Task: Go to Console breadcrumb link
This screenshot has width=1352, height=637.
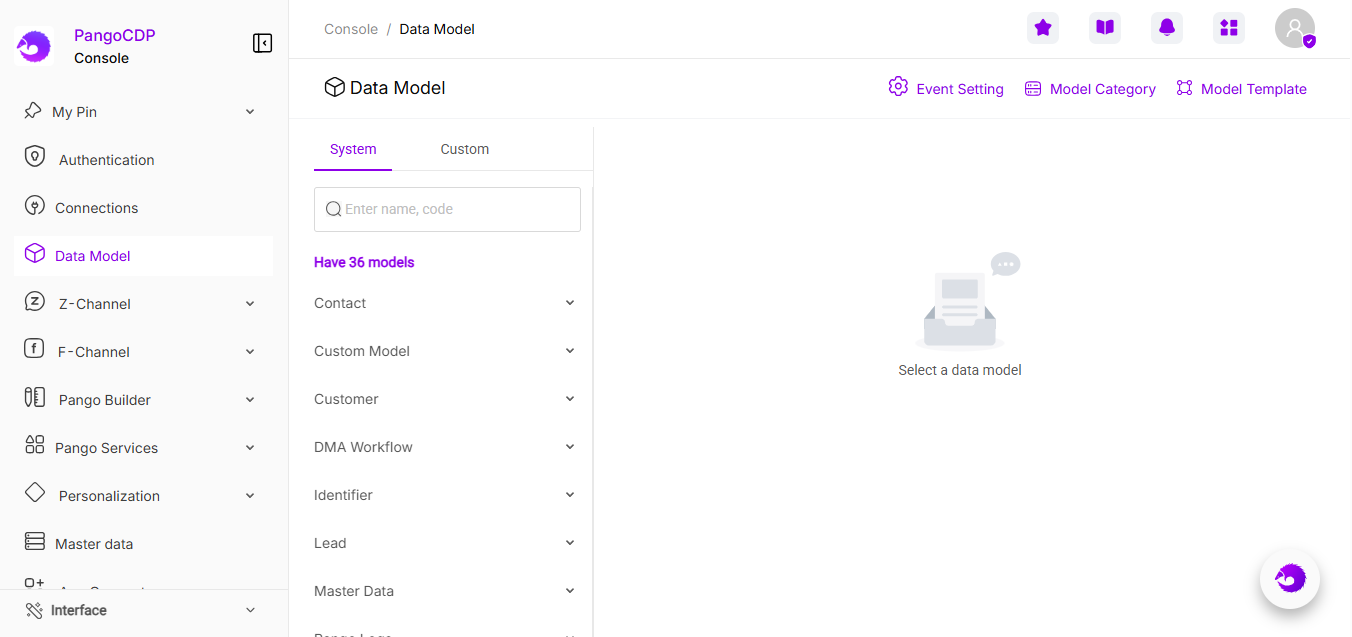Action: point(351,29)
